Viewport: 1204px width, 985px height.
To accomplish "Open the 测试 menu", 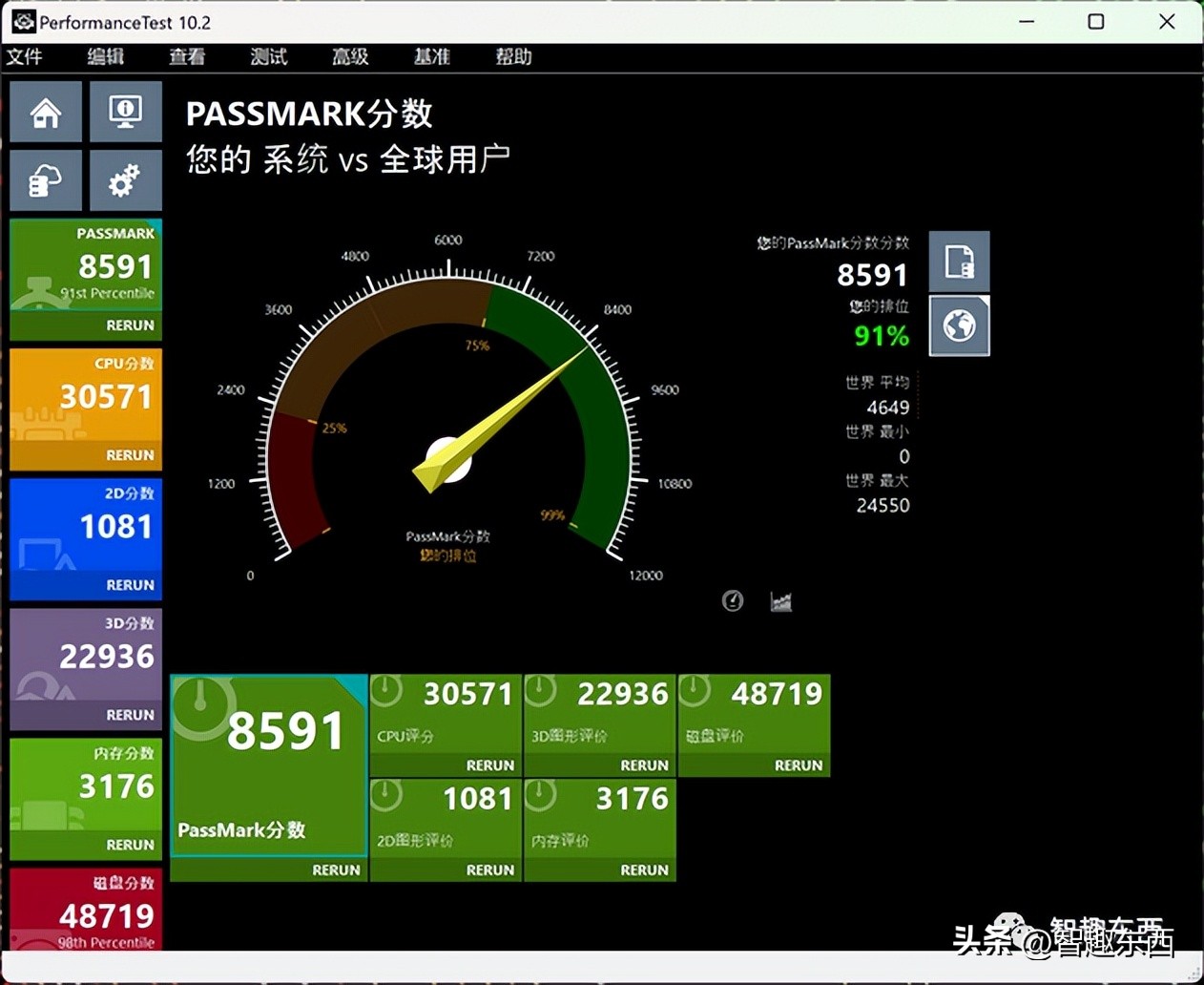I will (269, 56).
